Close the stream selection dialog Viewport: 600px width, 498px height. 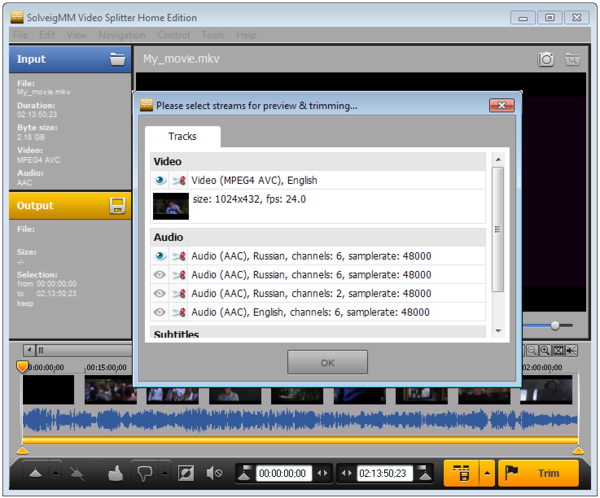click(x=502, y=105)
